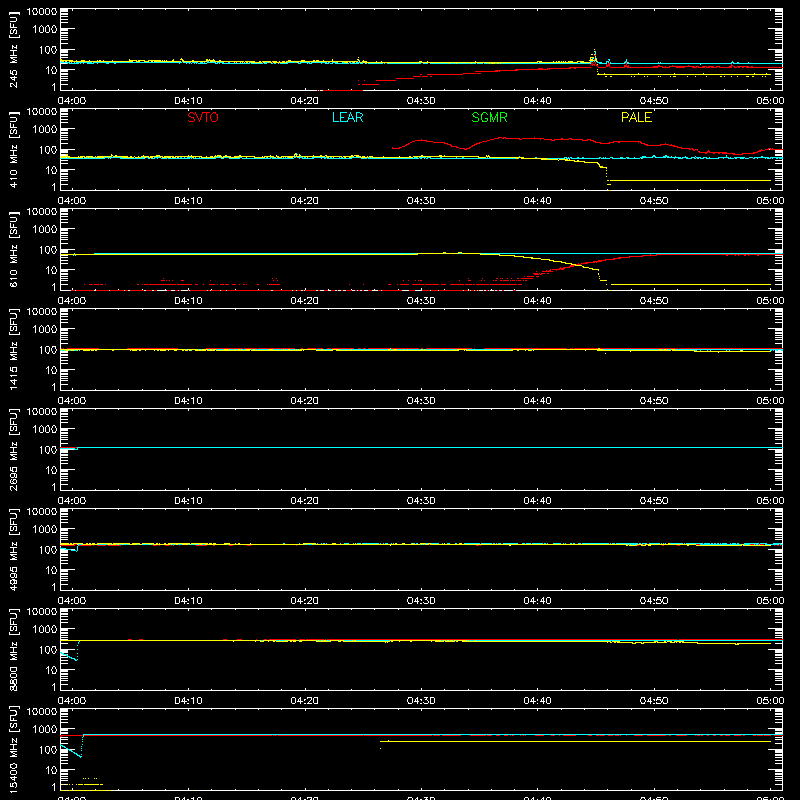This screenshot has height=800, width=800.
Task: Click the cyan LEAR legend label
Action: (x=347, y=117)
